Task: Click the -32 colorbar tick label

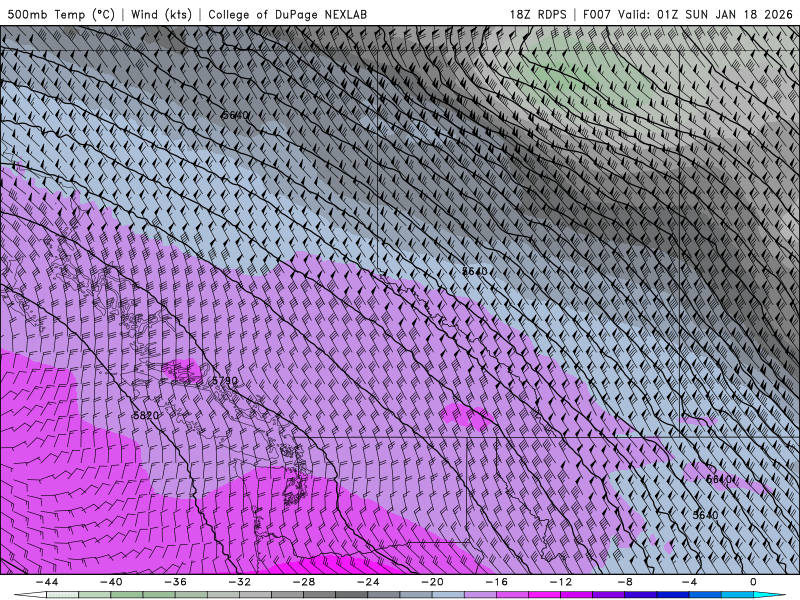Action: [240, 582]
